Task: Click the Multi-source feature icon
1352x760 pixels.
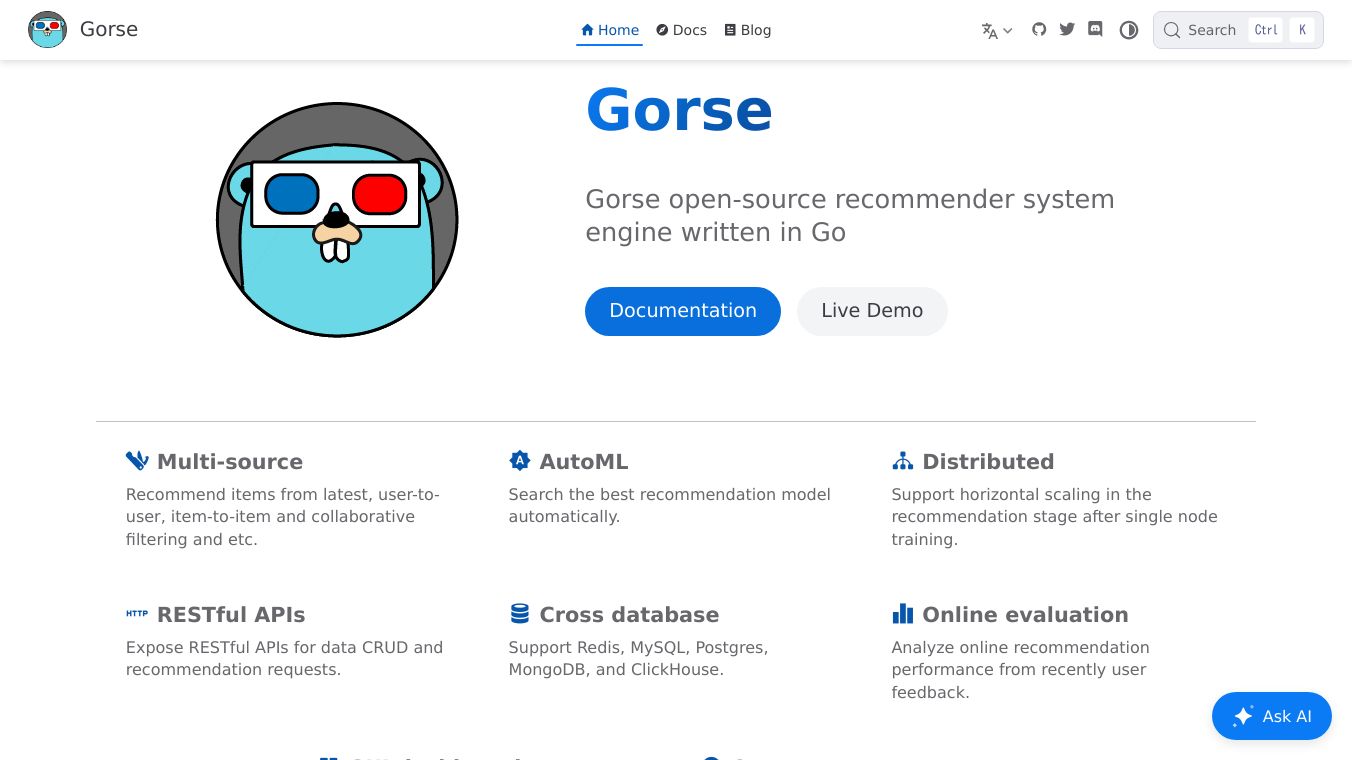Action: click(137, 461)
